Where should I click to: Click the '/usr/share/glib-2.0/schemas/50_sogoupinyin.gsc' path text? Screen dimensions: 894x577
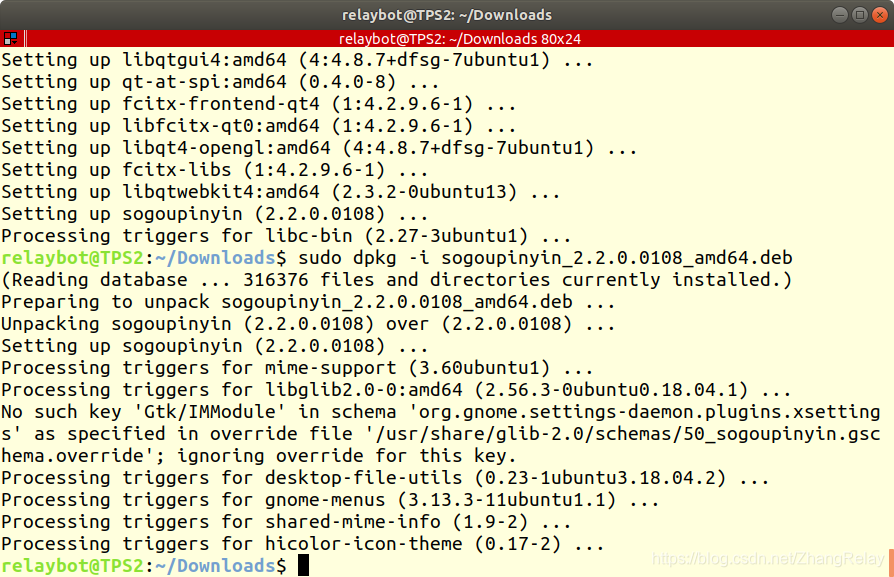pyautogui.click(x=627, y=434)
